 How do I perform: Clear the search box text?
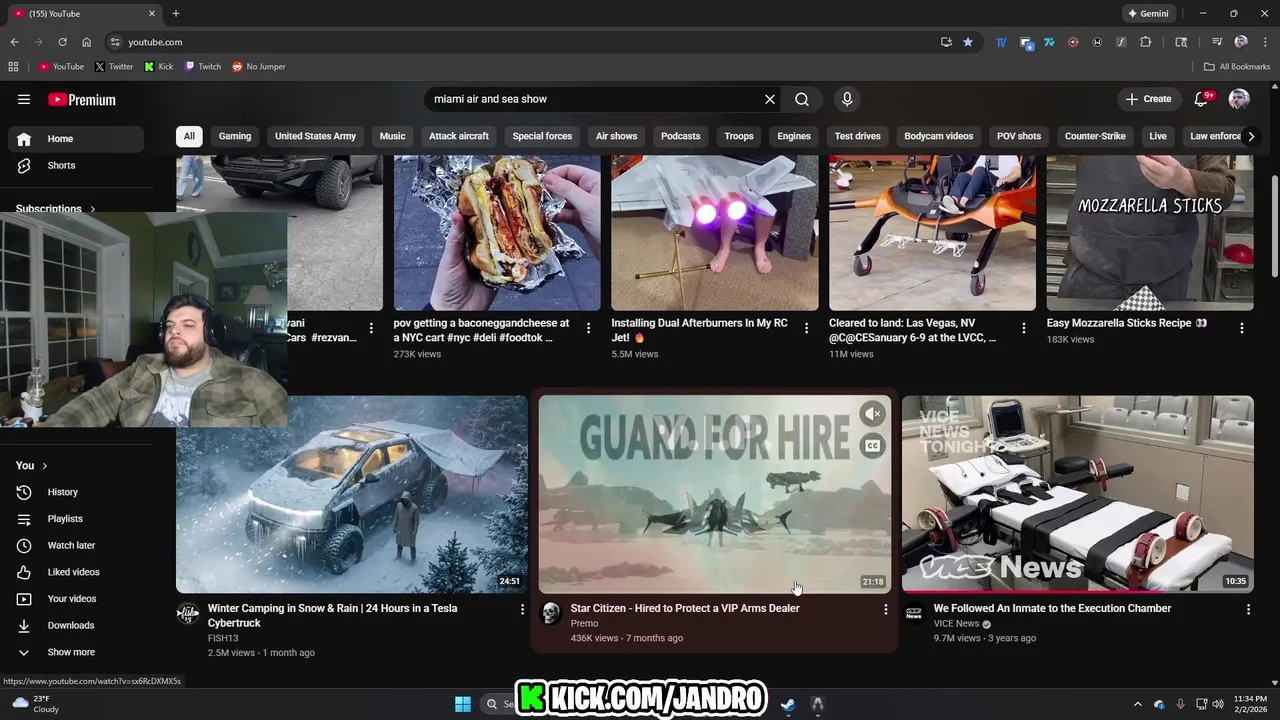(770, 99)
